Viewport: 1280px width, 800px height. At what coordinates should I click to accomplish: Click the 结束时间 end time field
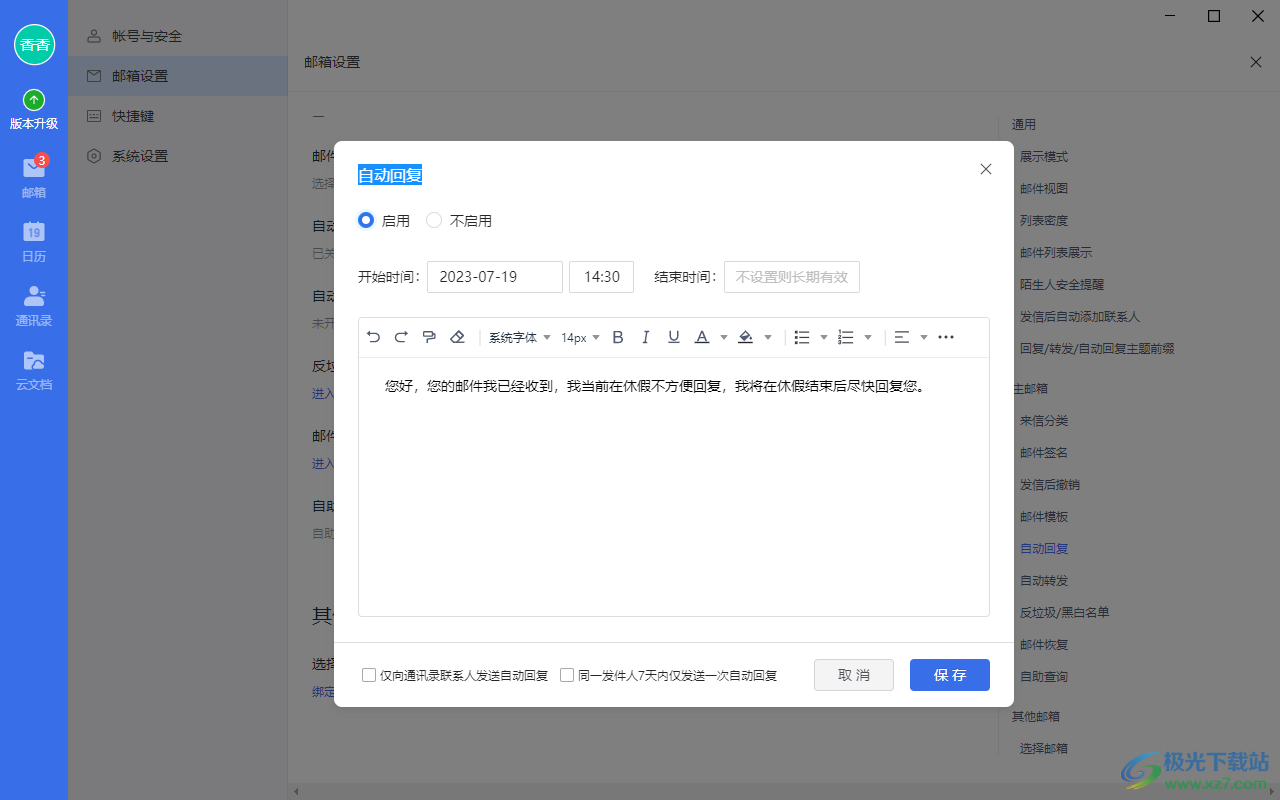coord(792,277)
